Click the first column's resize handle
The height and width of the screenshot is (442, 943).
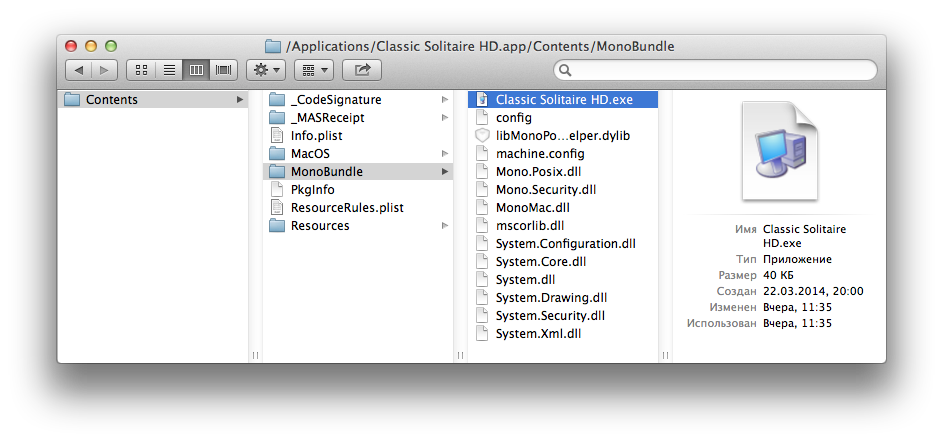point(255,355)
